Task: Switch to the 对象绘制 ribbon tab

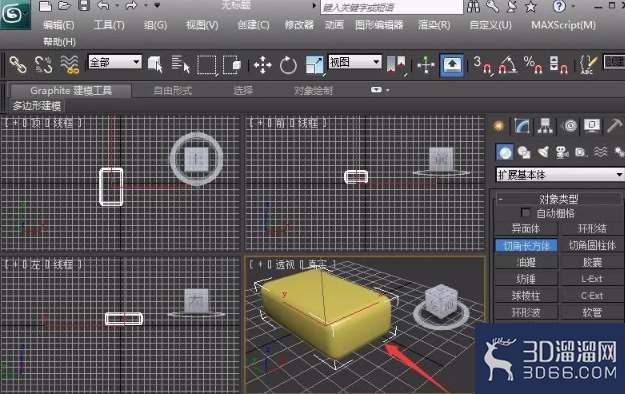Action: point(313,91)
